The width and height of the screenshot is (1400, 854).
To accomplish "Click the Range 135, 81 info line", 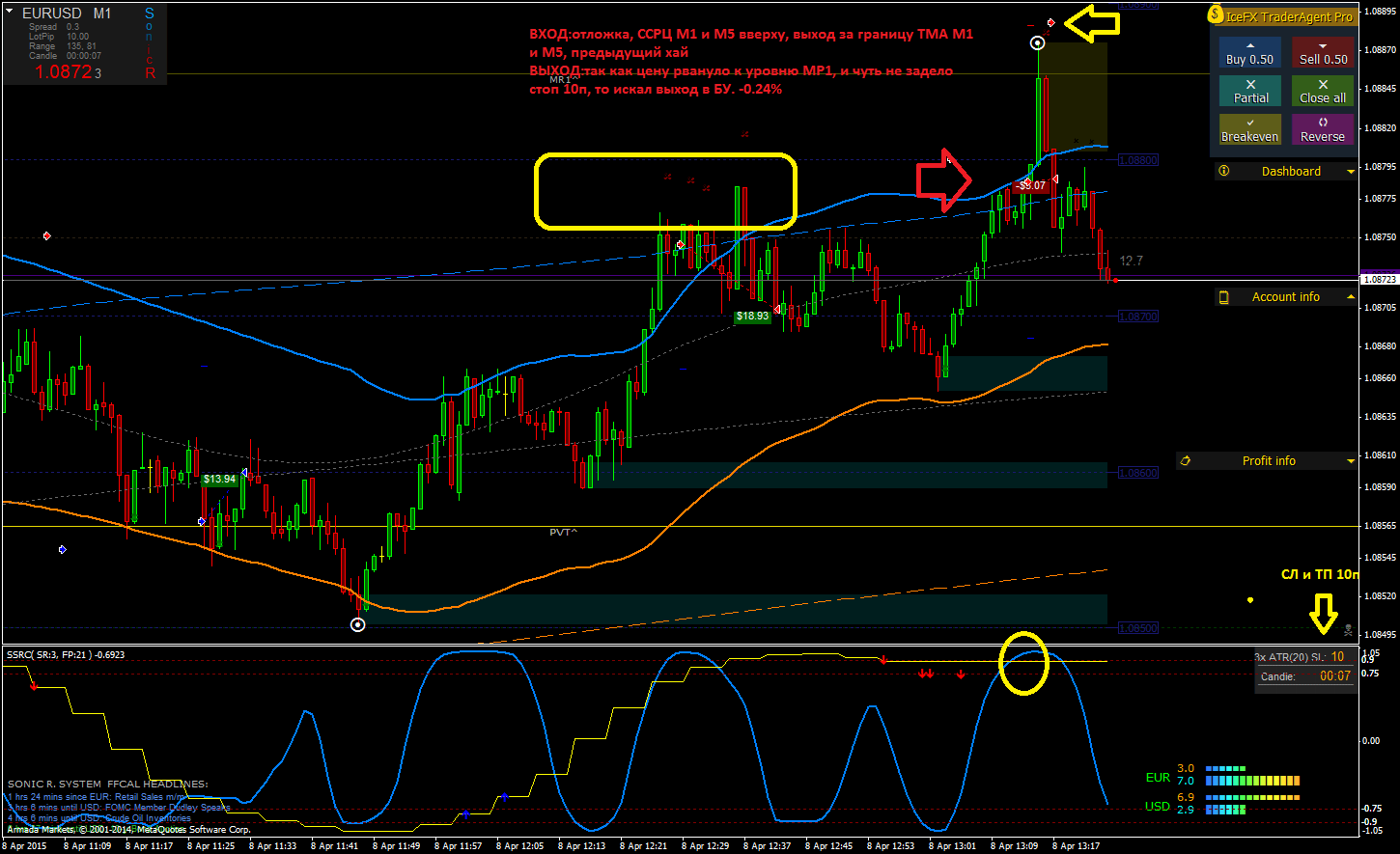I will click(63, 46).
